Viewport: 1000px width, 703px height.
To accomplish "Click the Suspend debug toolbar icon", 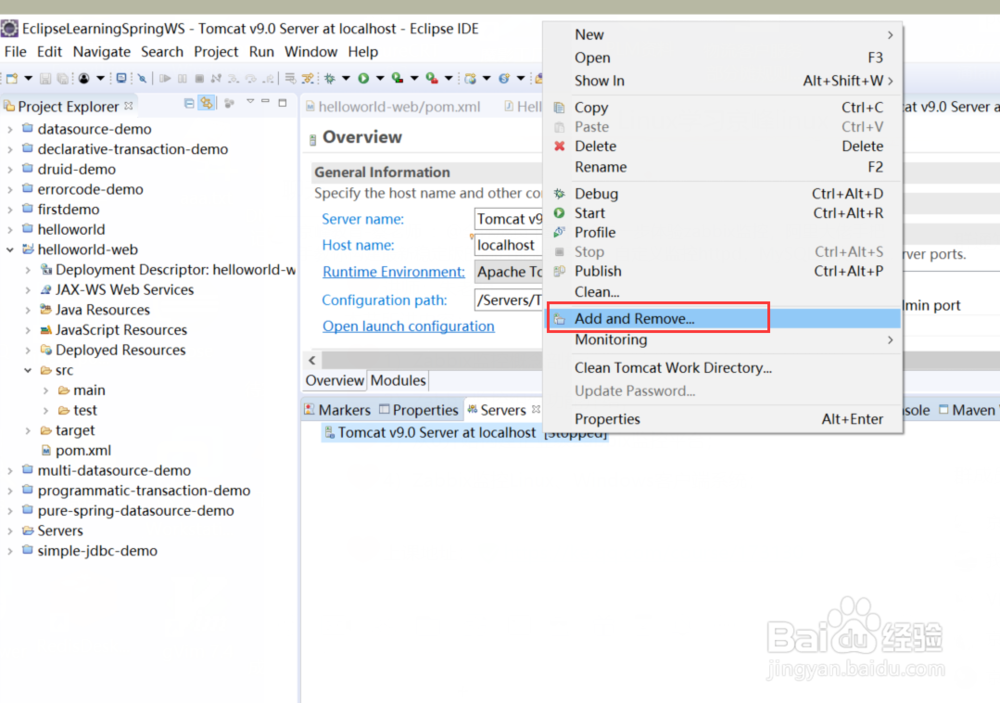I will [182, 78].
